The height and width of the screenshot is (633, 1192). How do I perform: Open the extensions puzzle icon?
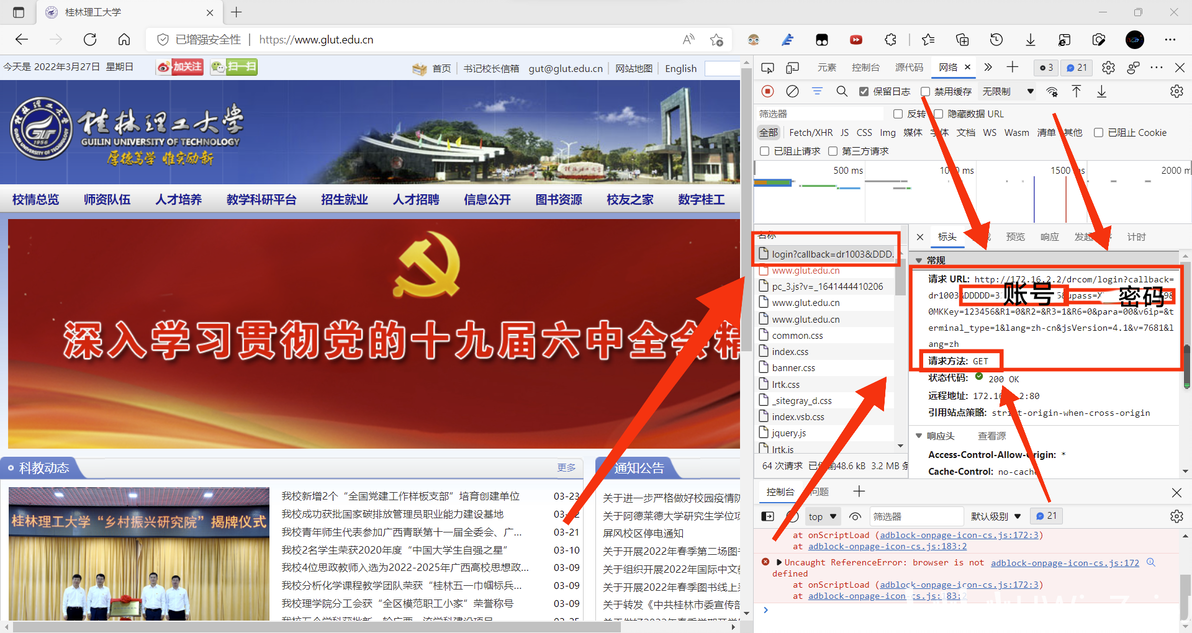pyautogui.click(x=890, y=40)
